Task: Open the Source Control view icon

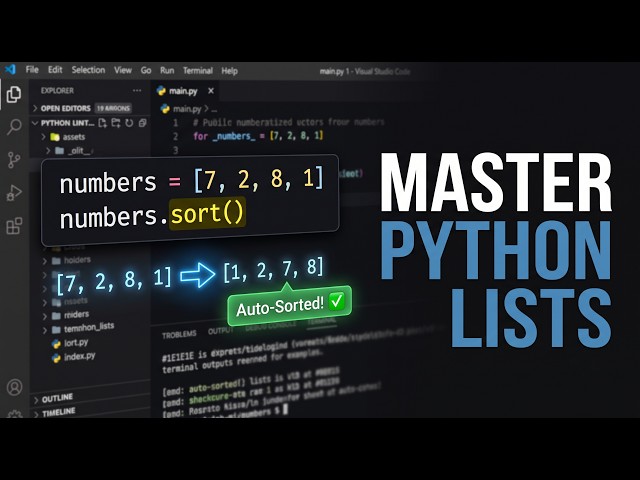Action: [14, 160]
